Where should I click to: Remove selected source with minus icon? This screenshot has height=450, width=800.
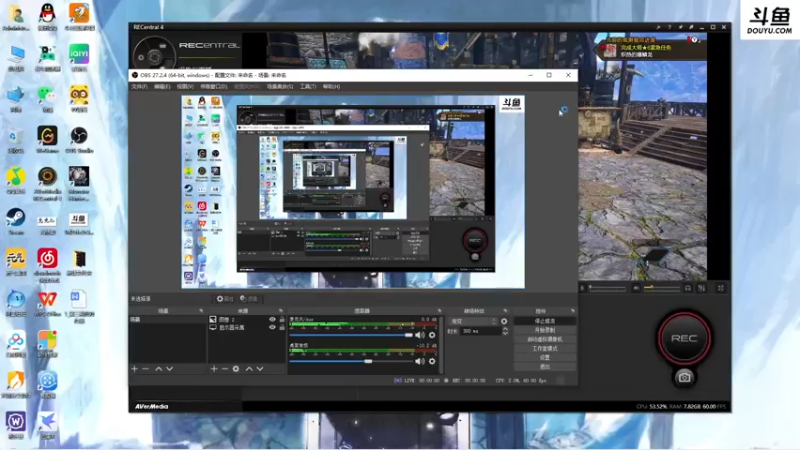pyautogui.click(x=224, y=368)
